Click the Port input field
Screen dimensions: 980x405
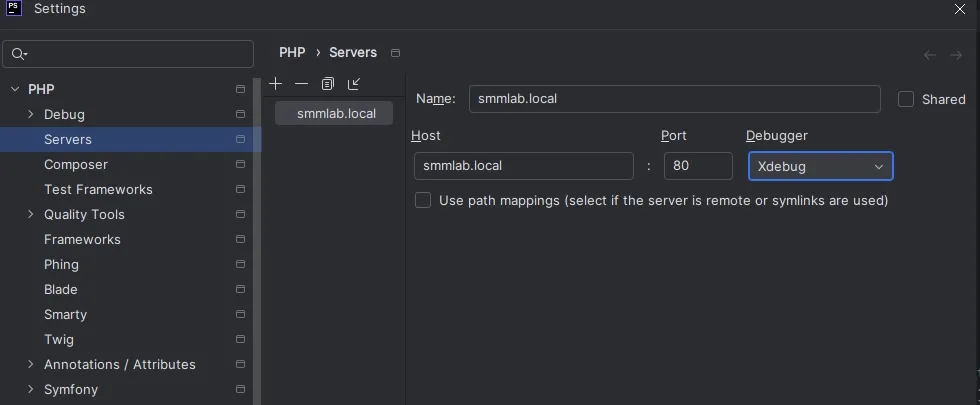698,166
